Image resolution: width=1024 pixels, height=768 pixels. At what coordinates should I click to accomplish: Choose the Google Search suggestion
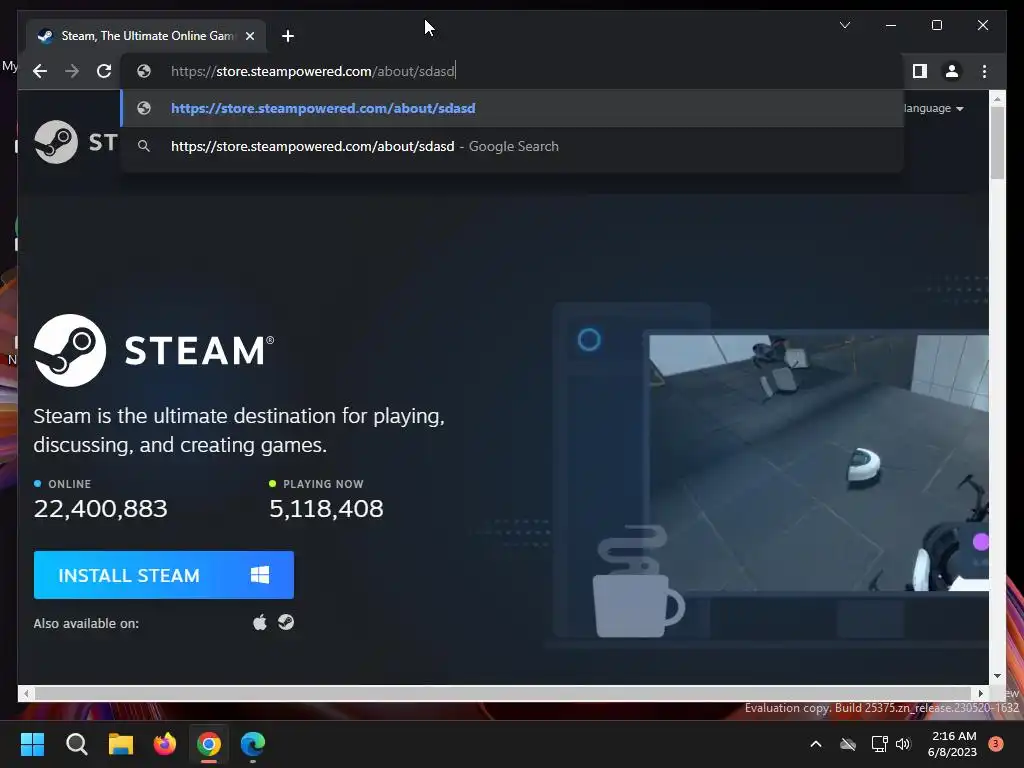[513, 146]
